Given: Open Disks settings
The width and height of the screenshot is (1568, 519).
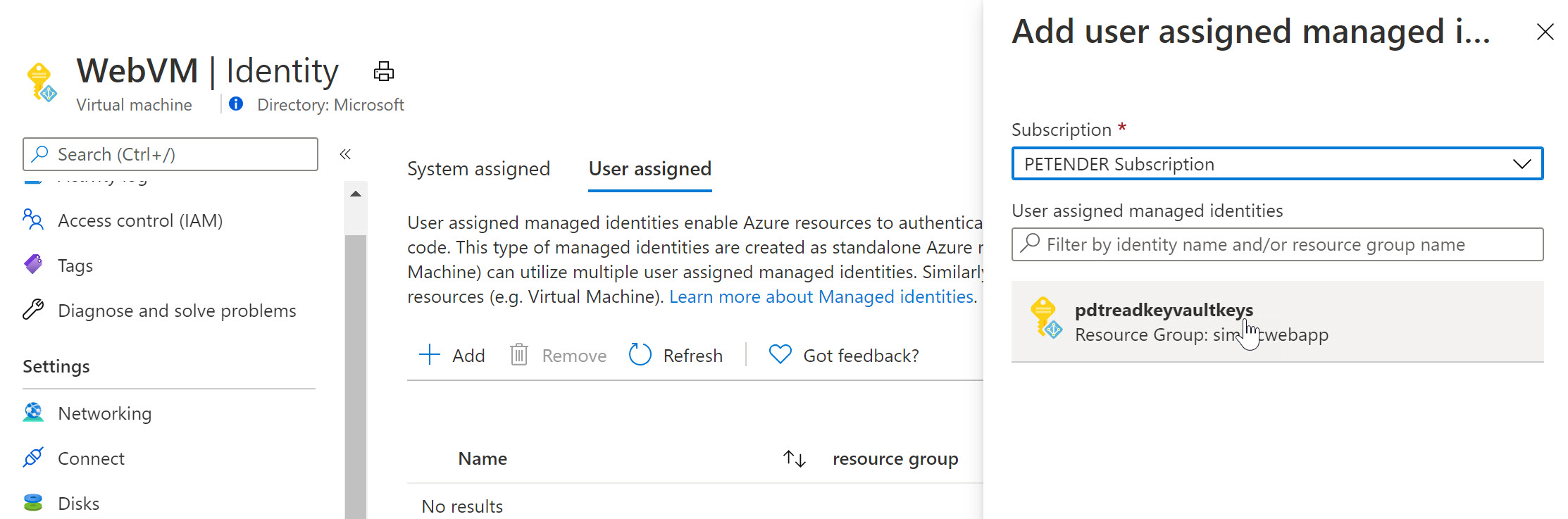Looking at the screenshot, I should tap(78, 504).
